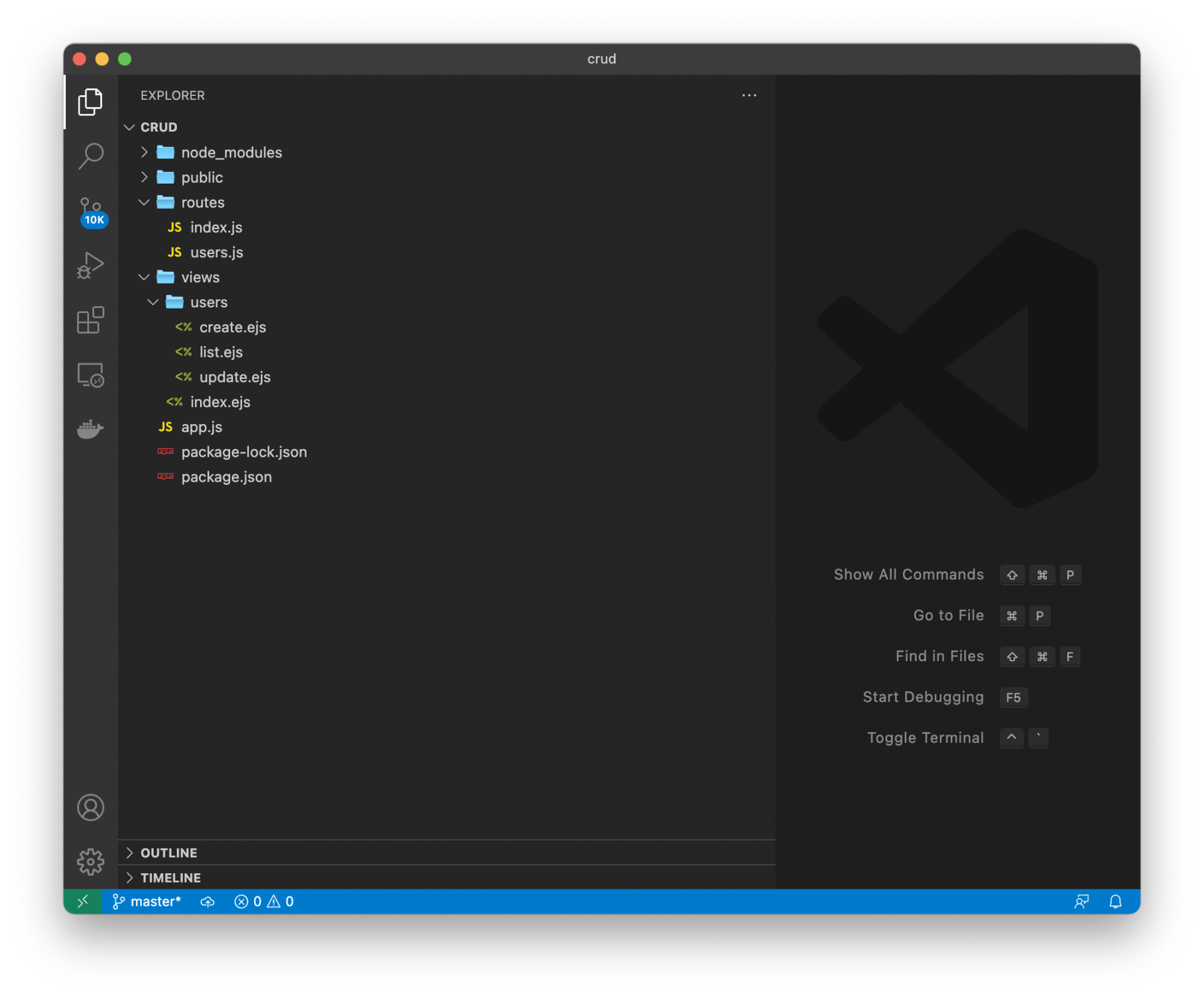Expand the node_modules folder
Screen dimensions: 1204x998
click(x=231, y=152)
